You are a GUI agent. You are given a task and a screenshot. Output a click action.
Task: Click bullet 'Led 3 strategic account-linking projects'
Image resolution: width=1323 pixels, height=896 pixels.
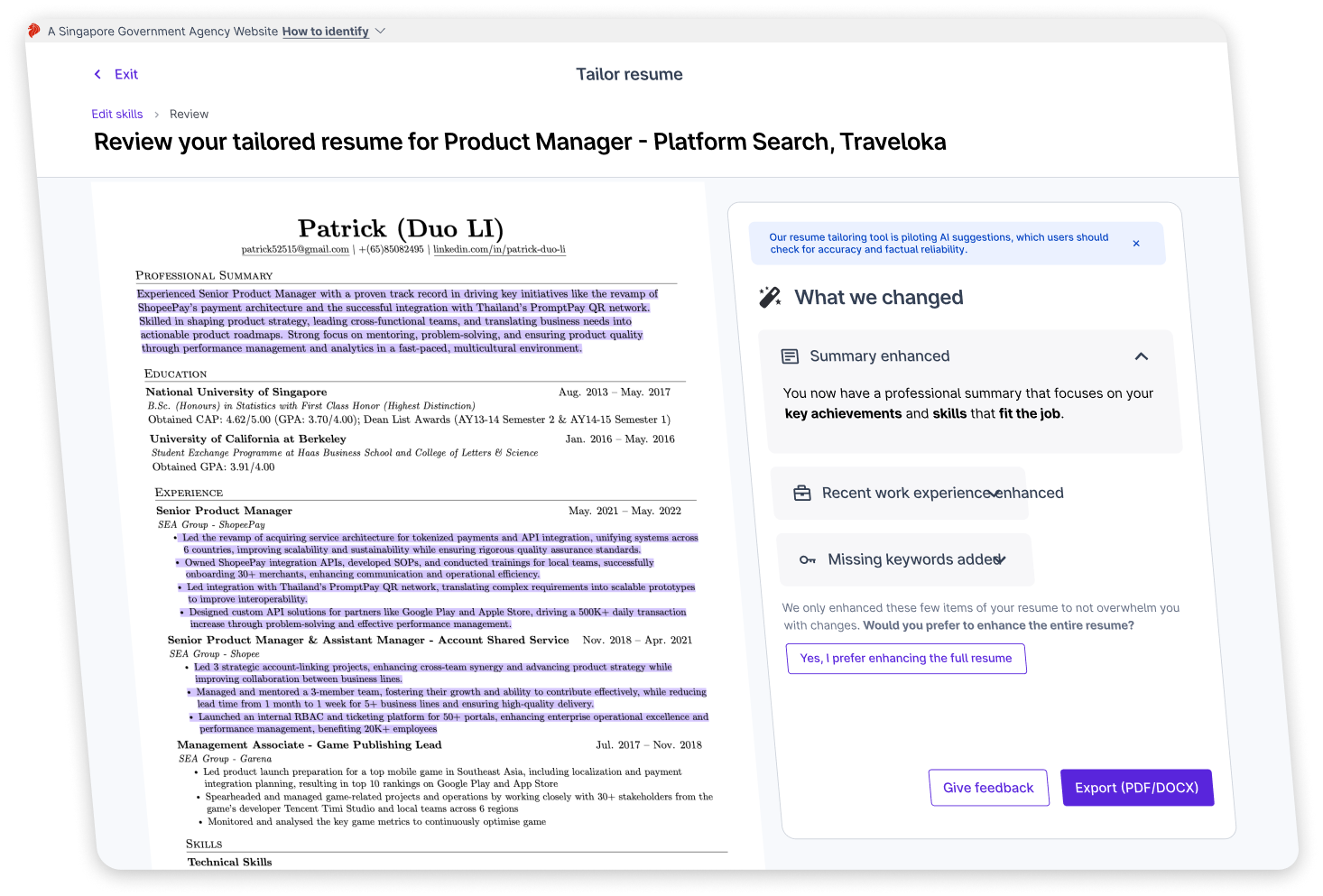tap(430, 673)
